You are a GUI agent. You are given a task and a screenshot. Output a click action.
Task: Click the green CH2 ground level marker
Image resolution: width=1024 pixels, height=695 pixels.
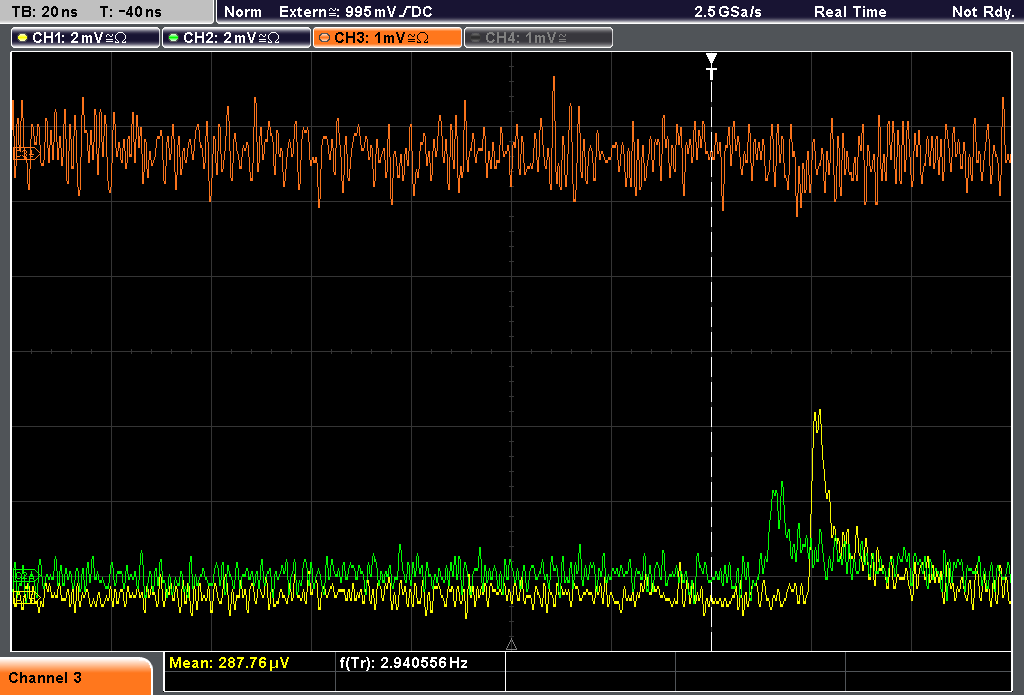pyautogui.click(x=26, y=575)
